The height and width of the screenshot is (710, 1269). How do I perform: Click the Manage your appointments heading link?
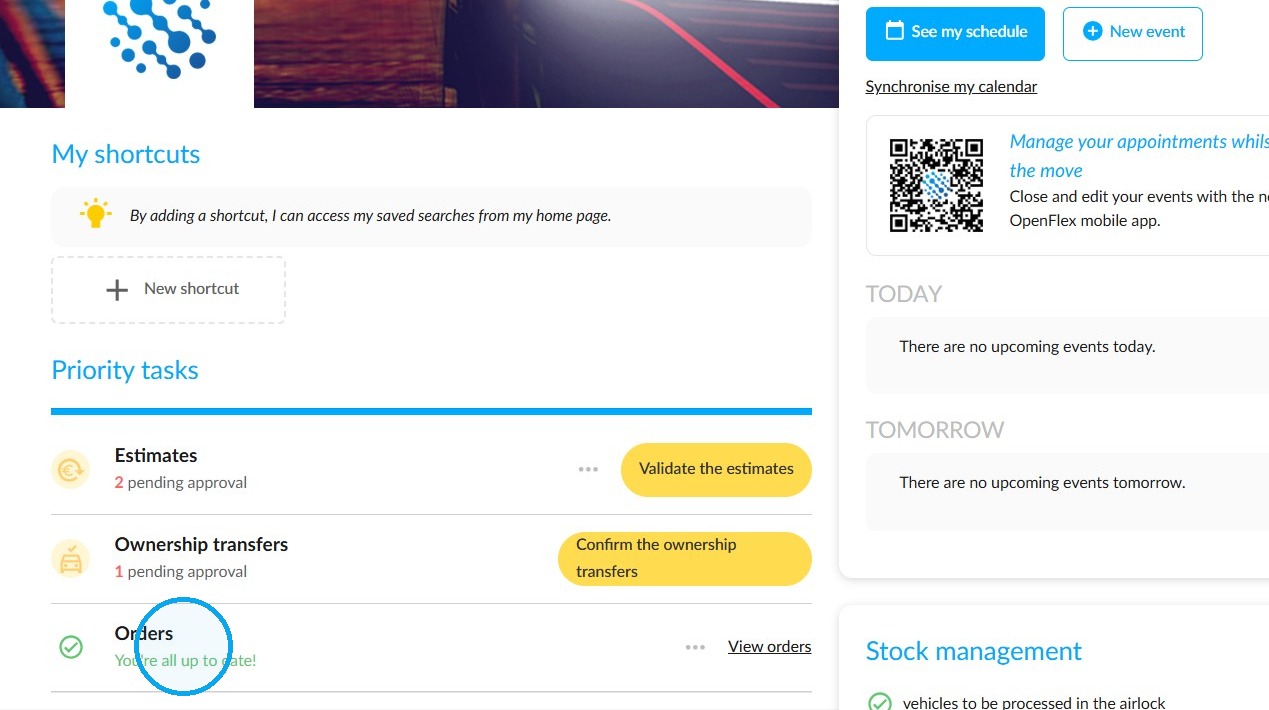click(1139, 156)
